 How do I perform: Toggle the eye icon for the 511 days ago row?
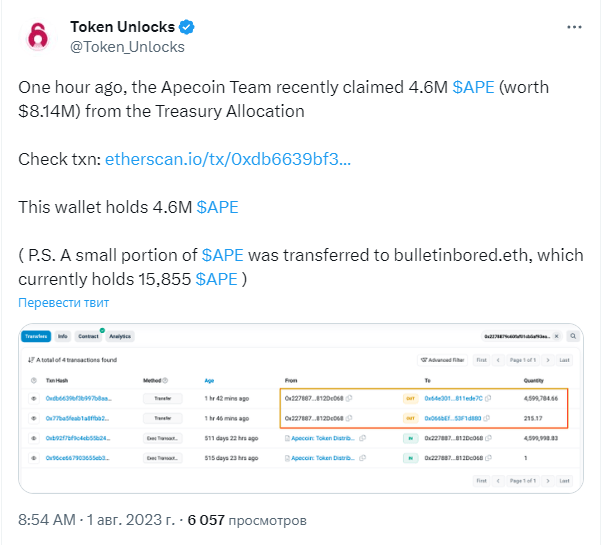(x=34, y=438)
